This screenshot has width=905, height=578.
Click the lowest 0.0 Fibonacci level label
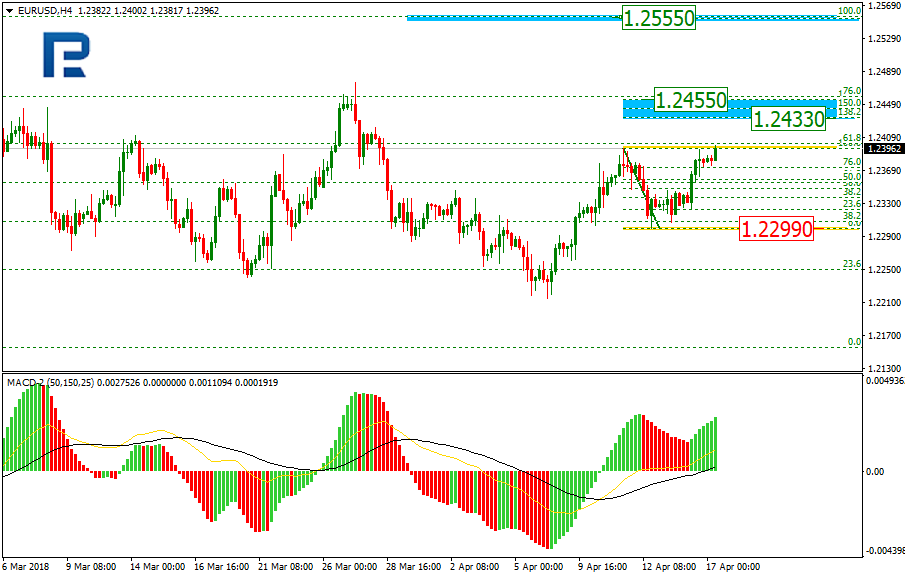point(854,341)
